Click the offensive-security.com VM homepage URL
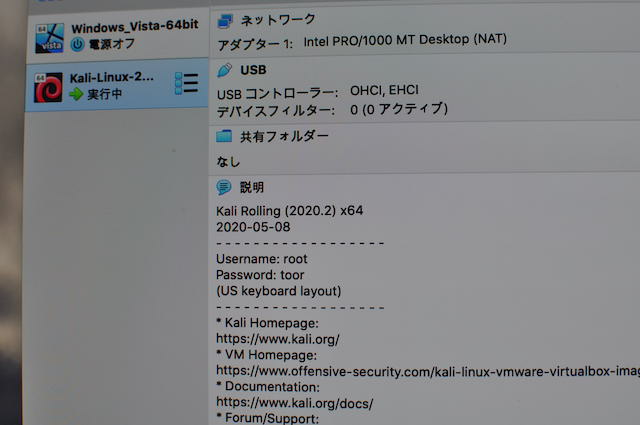 tap(428, 371)
